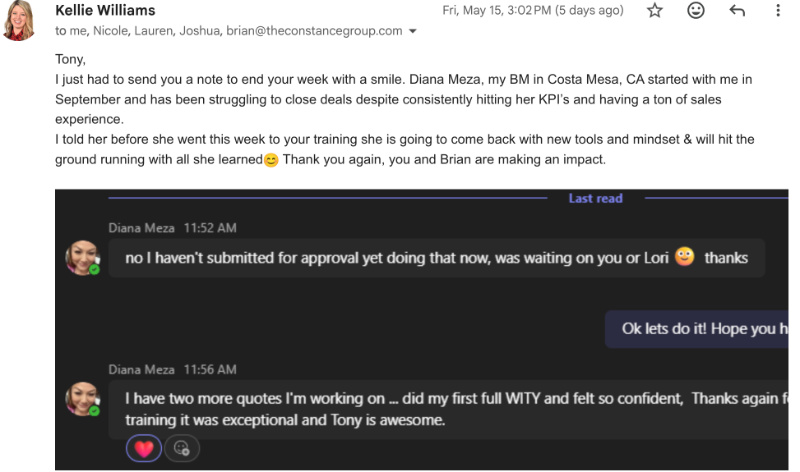Click the Diana Meza 11:56 AM name label

pyautogui.click(x=172, y=369)
